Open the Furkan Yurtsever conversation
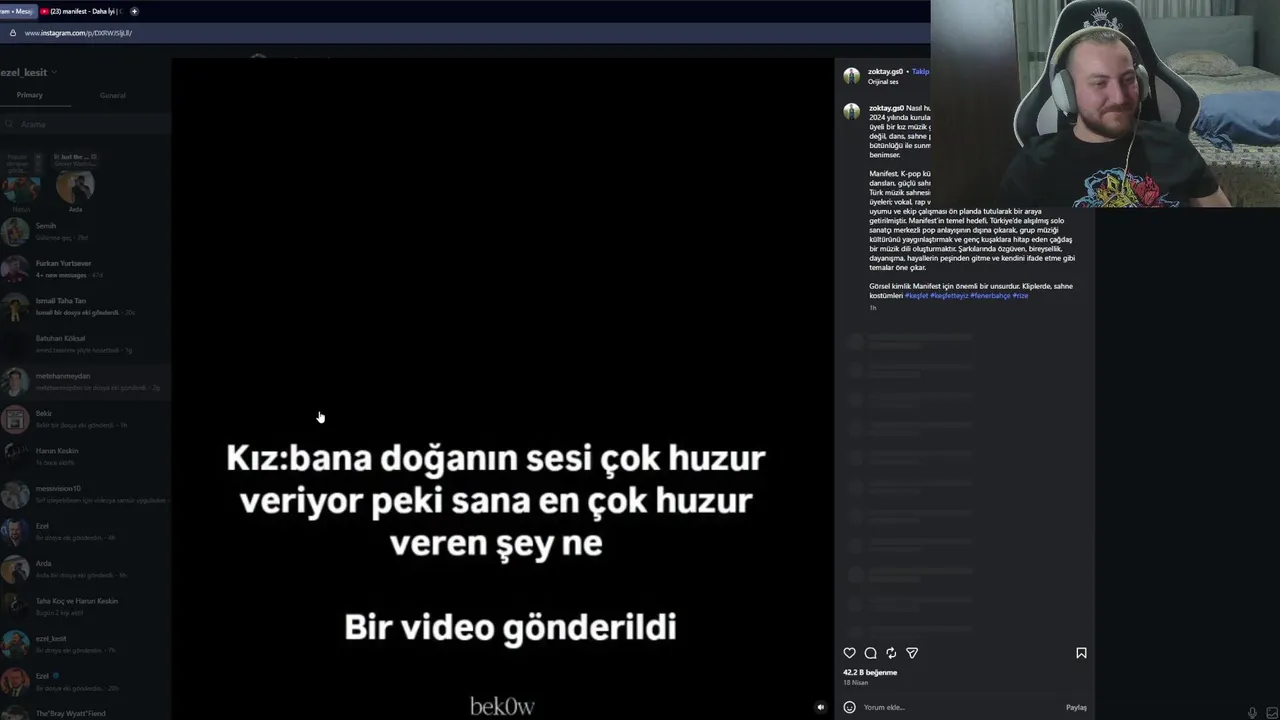The image size is (1280, 720). [x=85, y=269]
